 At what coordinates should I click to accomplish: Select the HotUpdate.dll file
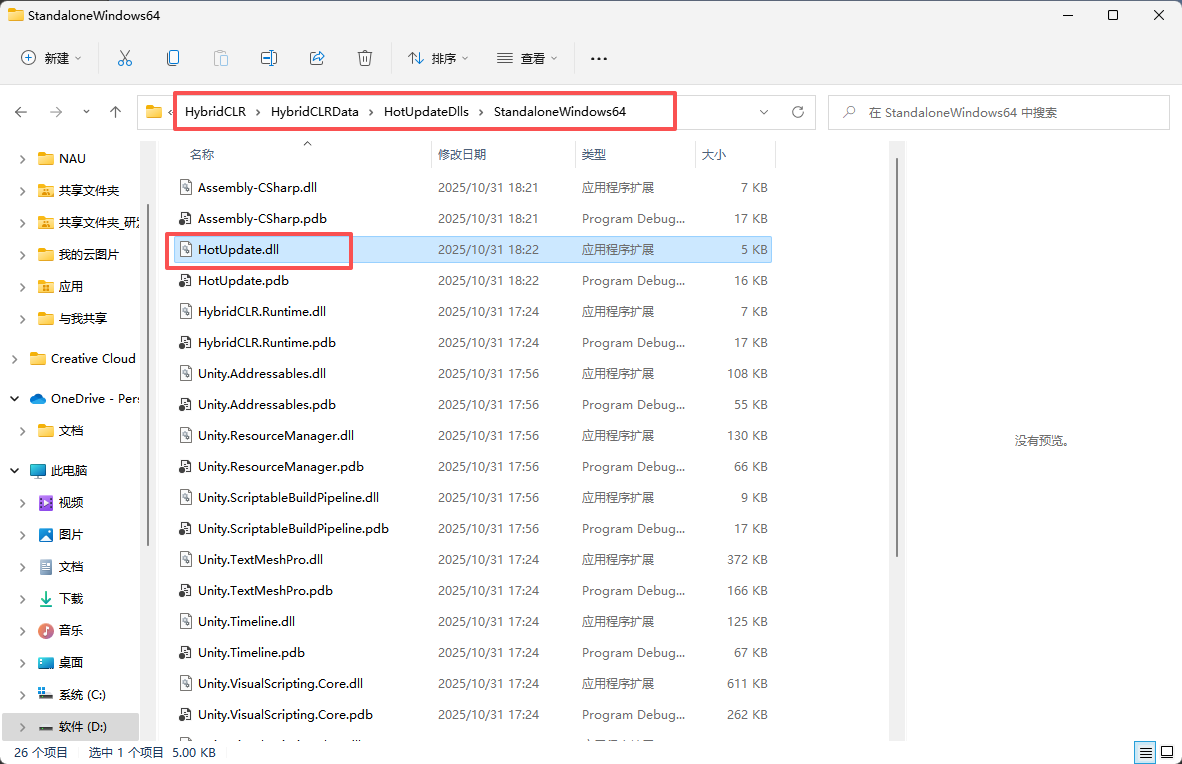473,250
